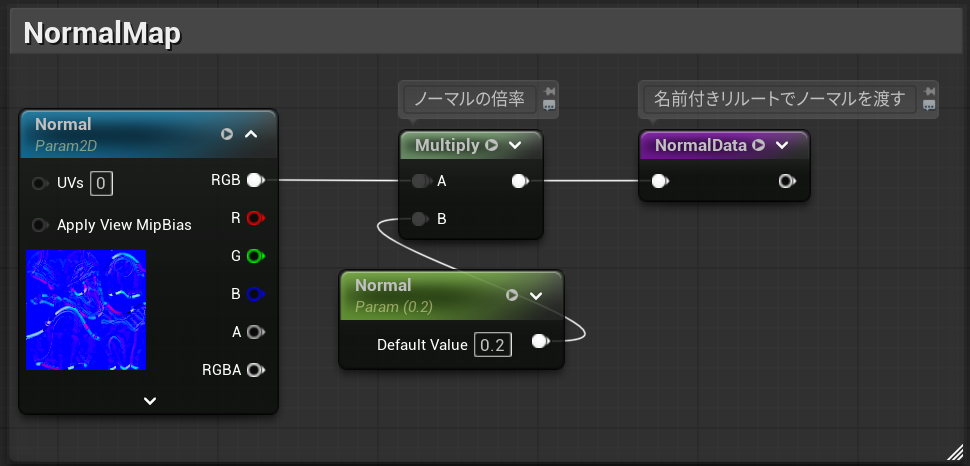The image size is (970, 466).
Task: Click Multiply node's output pin
Action: pyautogui.click(x=520, y=181)
